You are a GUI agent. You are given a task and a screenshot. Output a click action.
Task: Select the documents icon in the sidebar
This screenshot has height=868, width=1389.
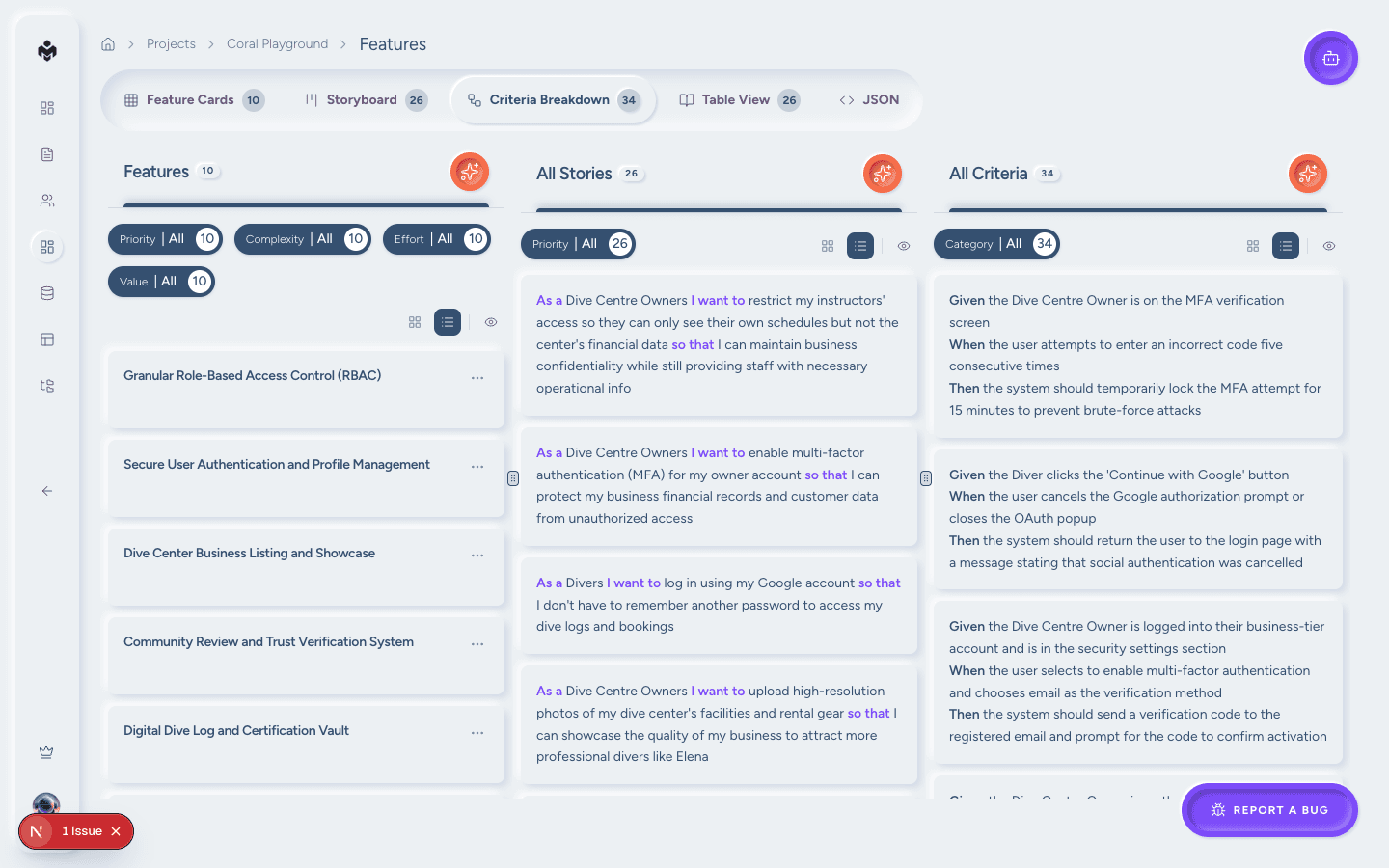(x=46, y=153)
